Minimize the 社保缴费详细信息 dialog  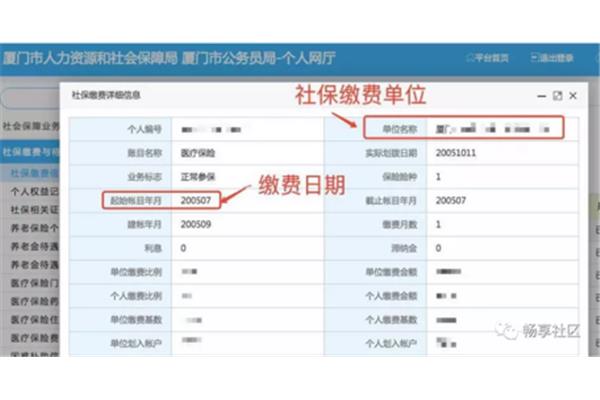[x=541, y=96]
